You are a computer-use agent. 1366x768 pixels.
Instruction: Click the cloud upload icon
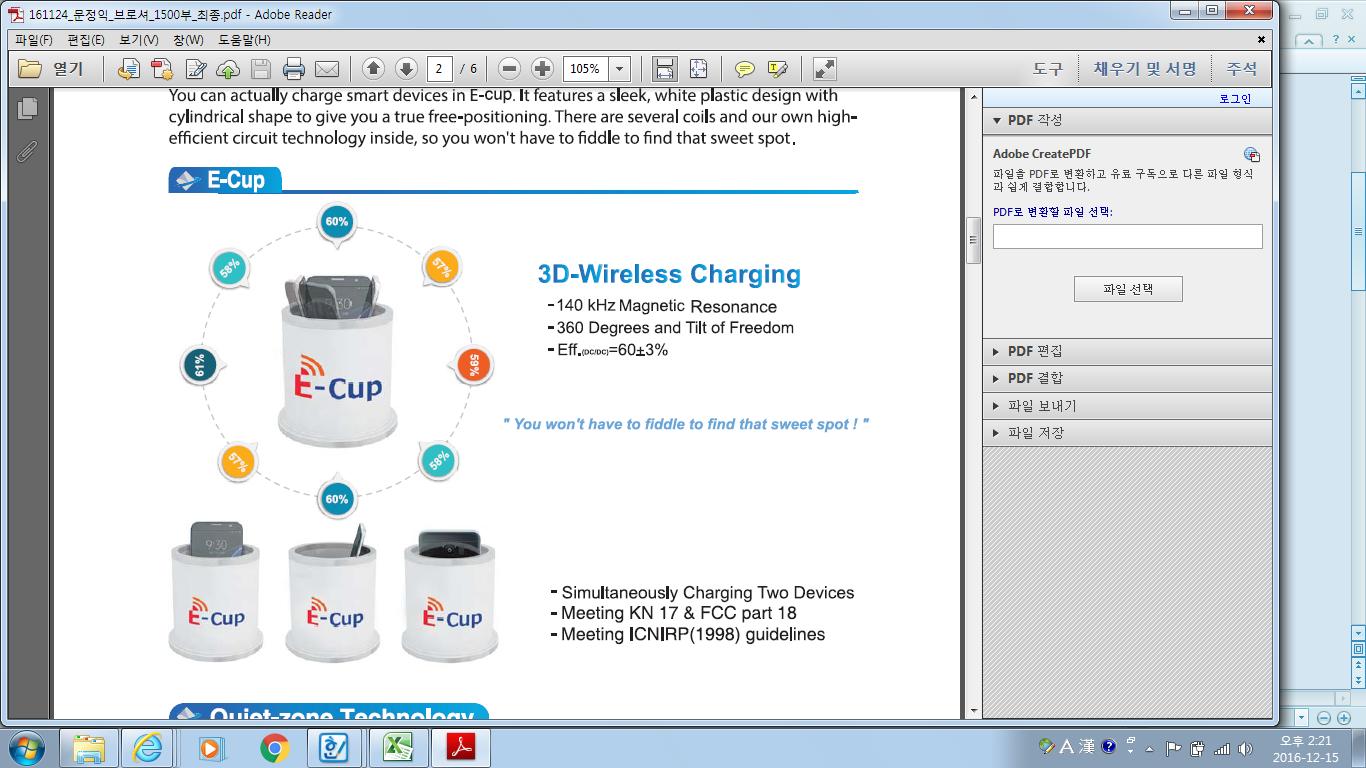tap(228, 69)
